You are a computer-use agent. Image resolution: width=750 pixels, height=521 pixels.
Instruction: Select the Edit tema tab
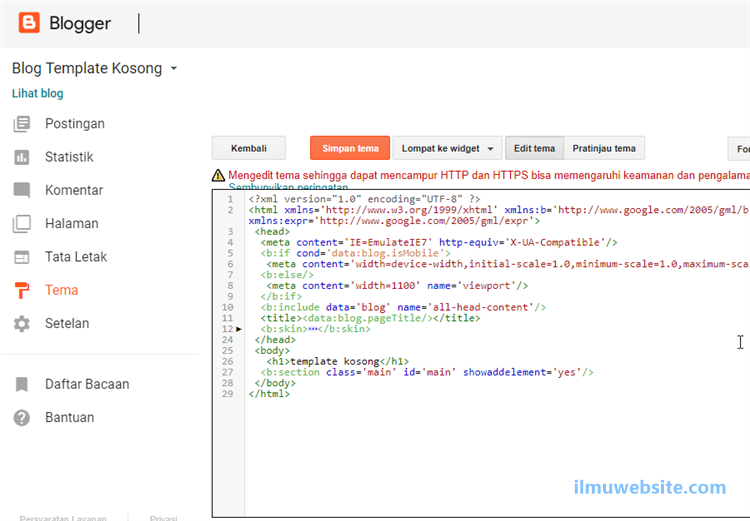tap(534, 149)
